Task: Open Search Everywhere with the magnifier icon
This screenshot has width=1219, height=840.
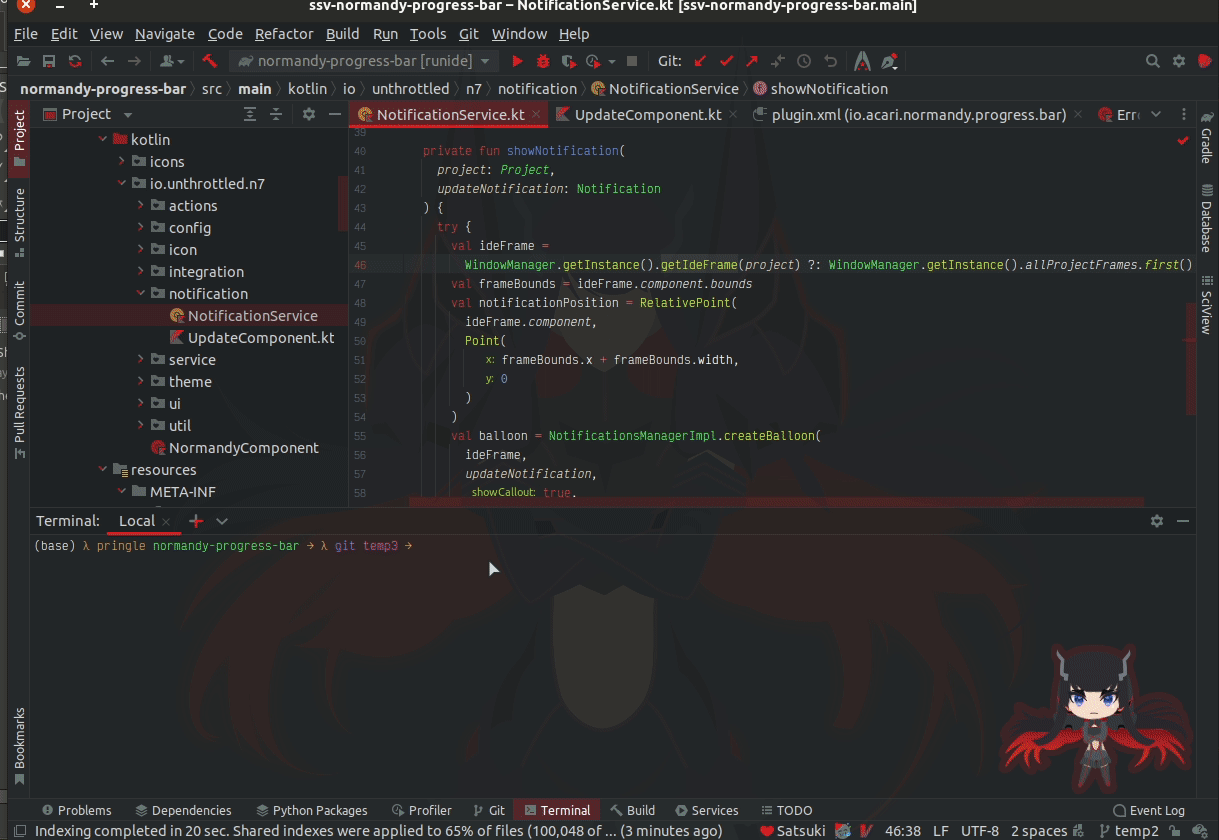Action: tap(1153, 60)
